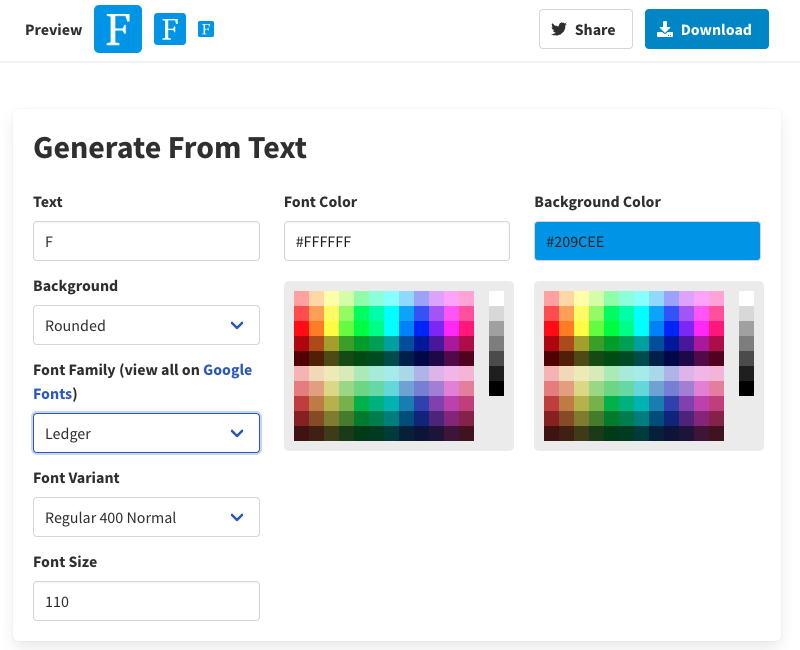This screenshot has width=800, height=650.
Task: Share the favicon on Twitter
Action: tap(585, 29)
